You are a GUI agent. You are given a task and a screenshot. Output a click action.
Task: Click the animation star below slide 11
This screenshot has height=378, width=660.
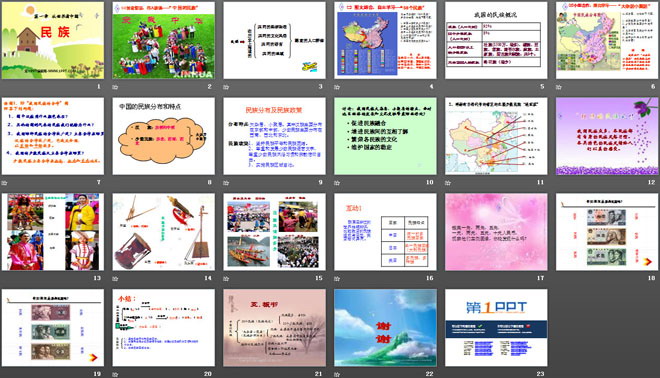(x=448, y=183)
